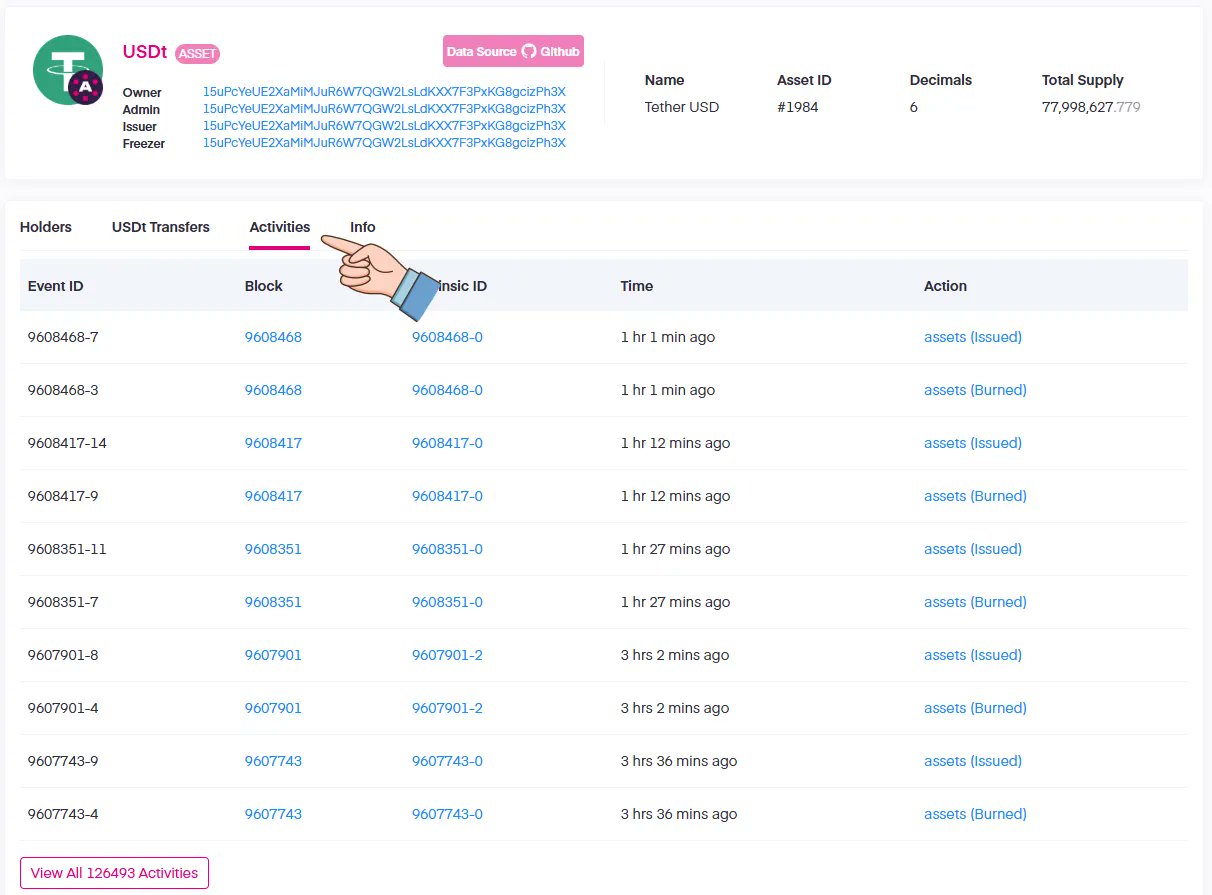Click the USDt Tether logo icon

(68, 70)
